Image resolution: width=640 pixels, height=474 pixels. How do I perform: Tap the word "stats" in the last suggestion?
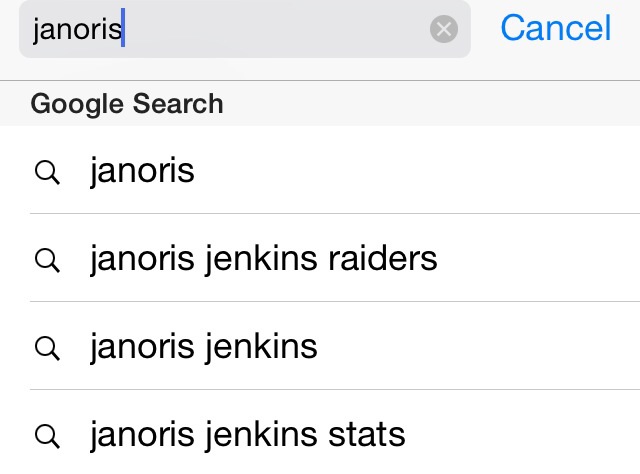tap(367, 434)
